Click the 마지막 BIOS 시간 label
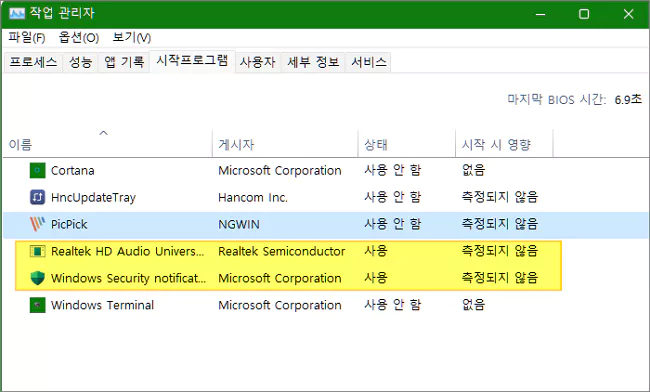The width and height of the screenshot is (650, 392). point(557,99)
